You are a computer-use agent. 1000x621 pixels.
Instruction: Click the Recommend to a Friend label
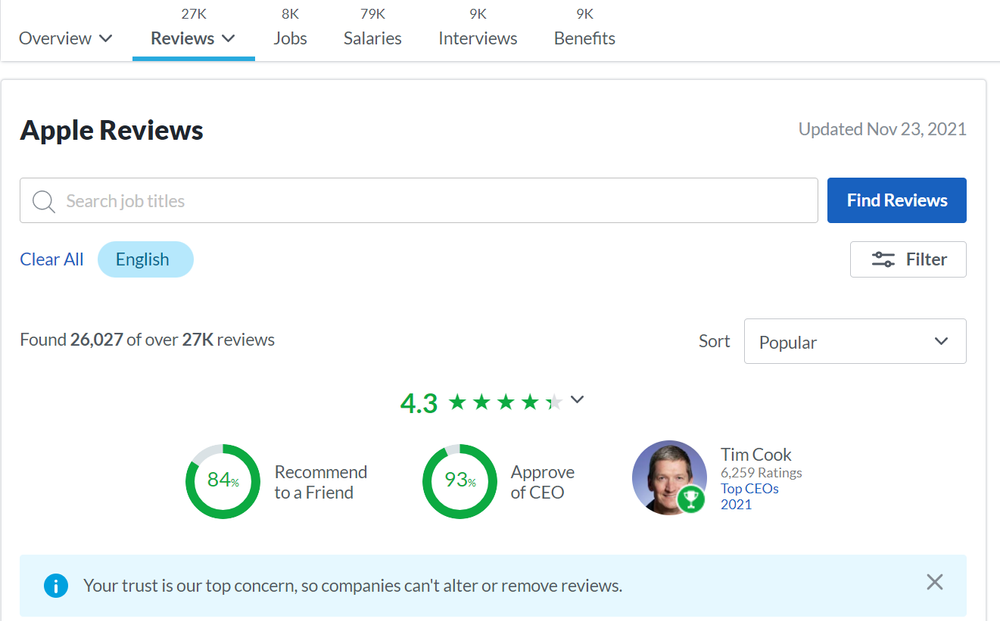click(x=321, y=482)
